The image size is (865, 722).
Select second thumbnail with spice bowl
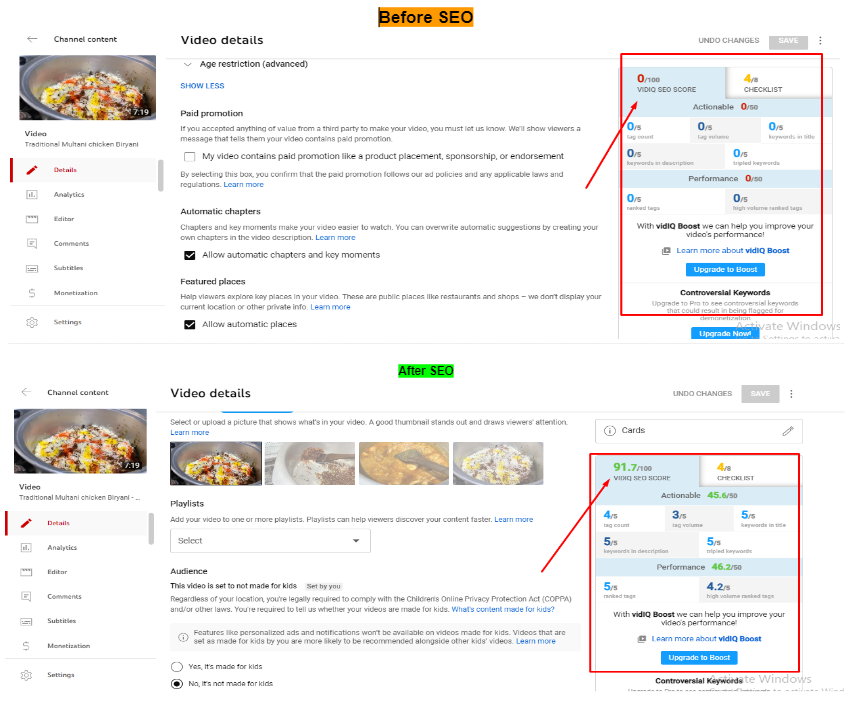[x=310, y=463]
